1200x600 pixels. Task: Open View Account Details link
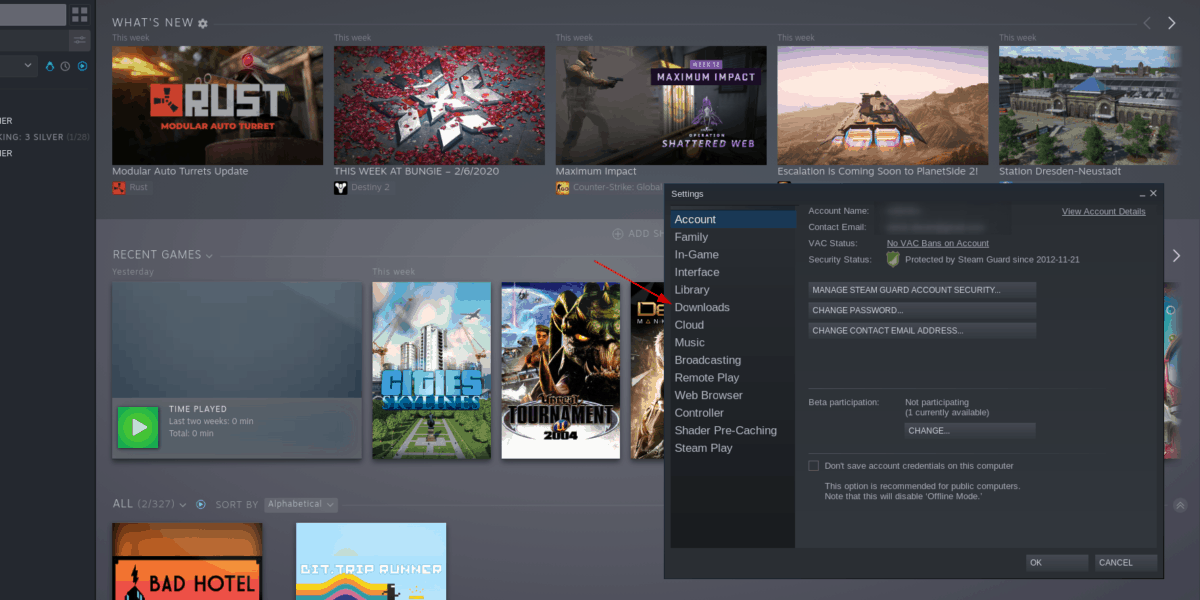[x=1104, y=212]
